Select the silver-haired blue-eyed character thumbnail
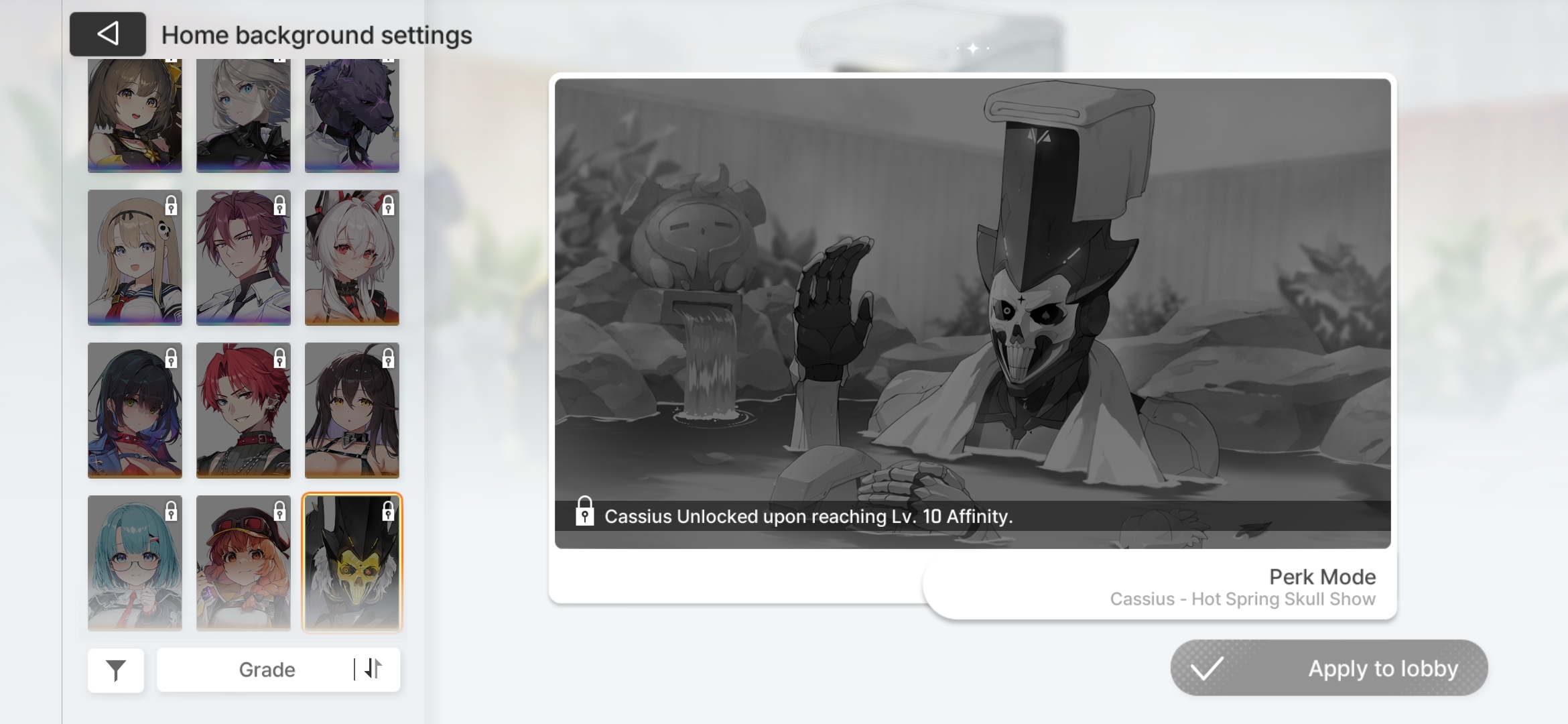1568x724 pixels. (243, 114)
